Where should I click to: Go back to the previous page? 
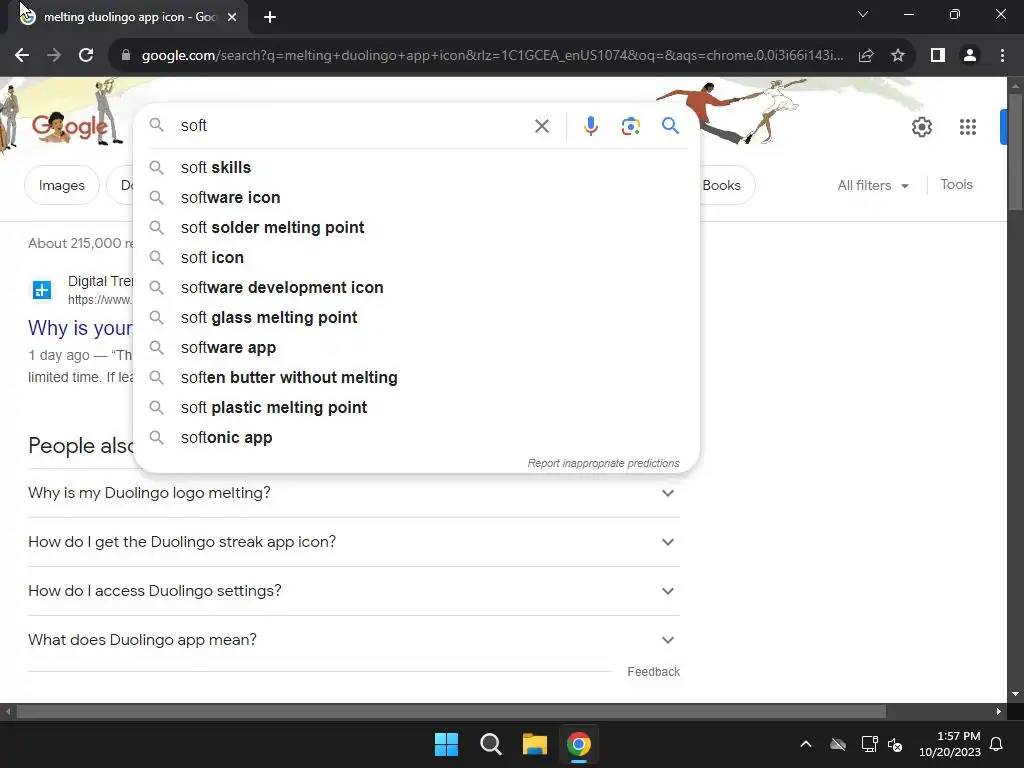[22, 56]
